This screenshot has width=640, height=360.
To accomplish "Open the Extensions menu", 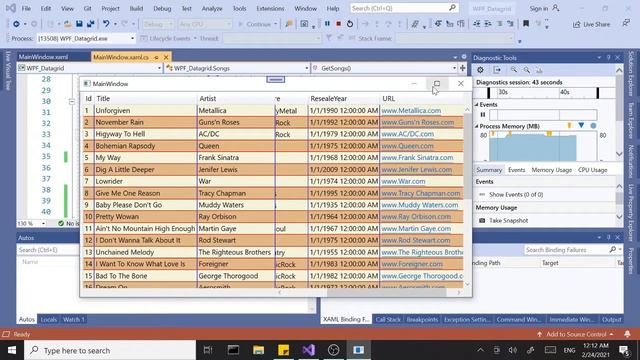I will point(270,8).
